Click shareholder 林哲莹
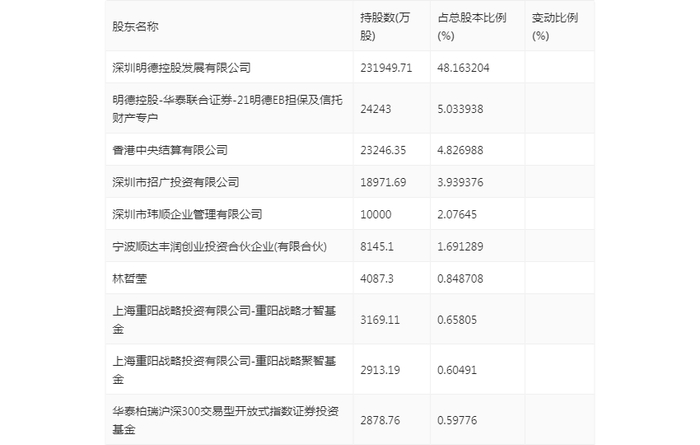Image resolution: width=700 pixels, height=445 pixels. (129, 279)
